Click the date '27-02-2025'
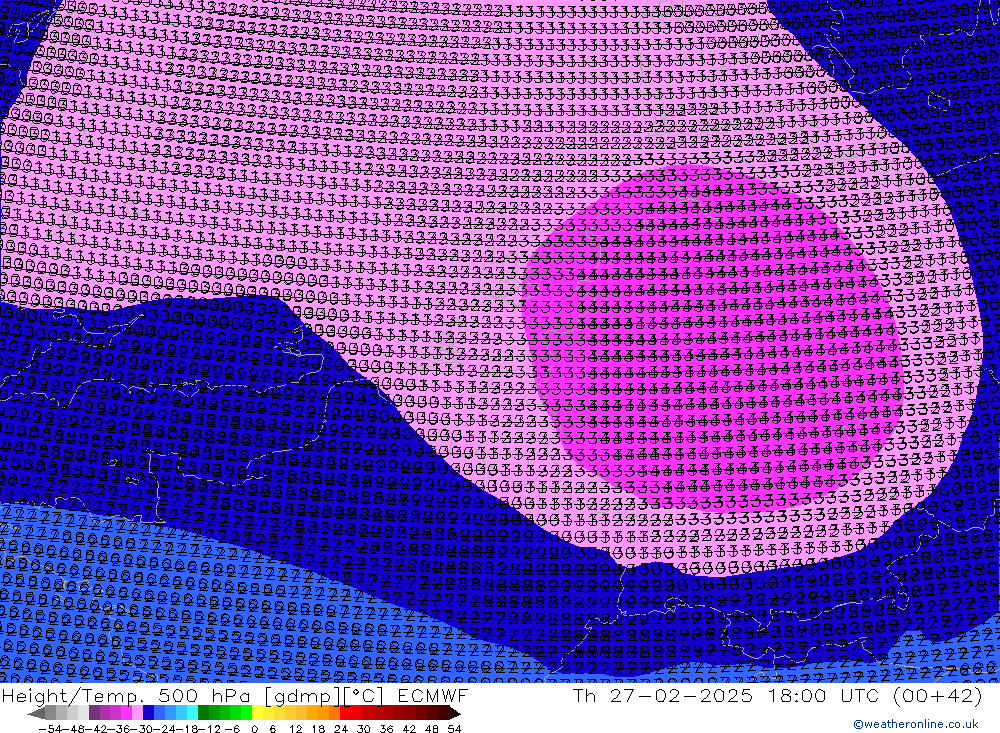 coord(681,695)
